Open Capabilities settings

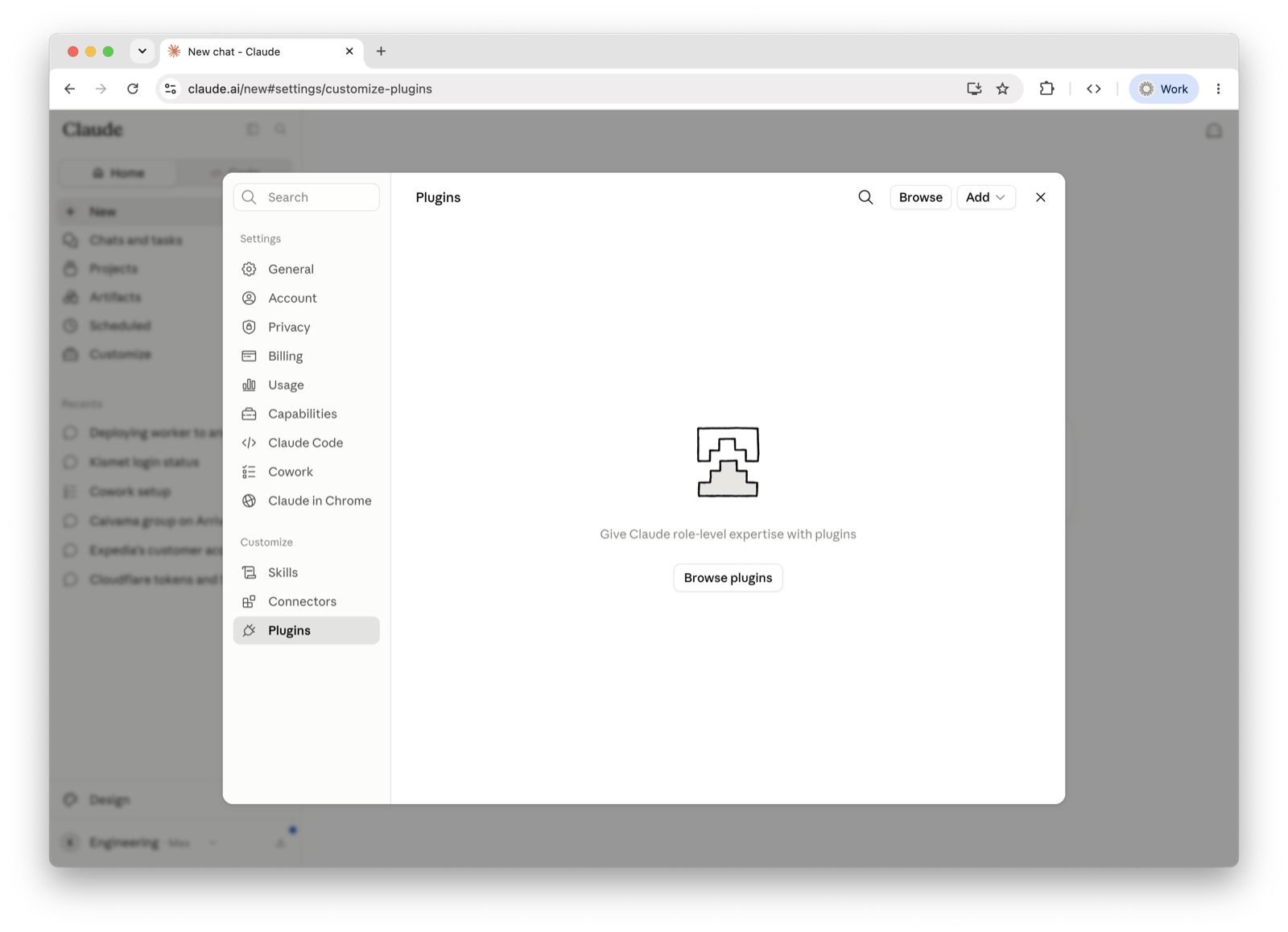(x=306, y=414)
